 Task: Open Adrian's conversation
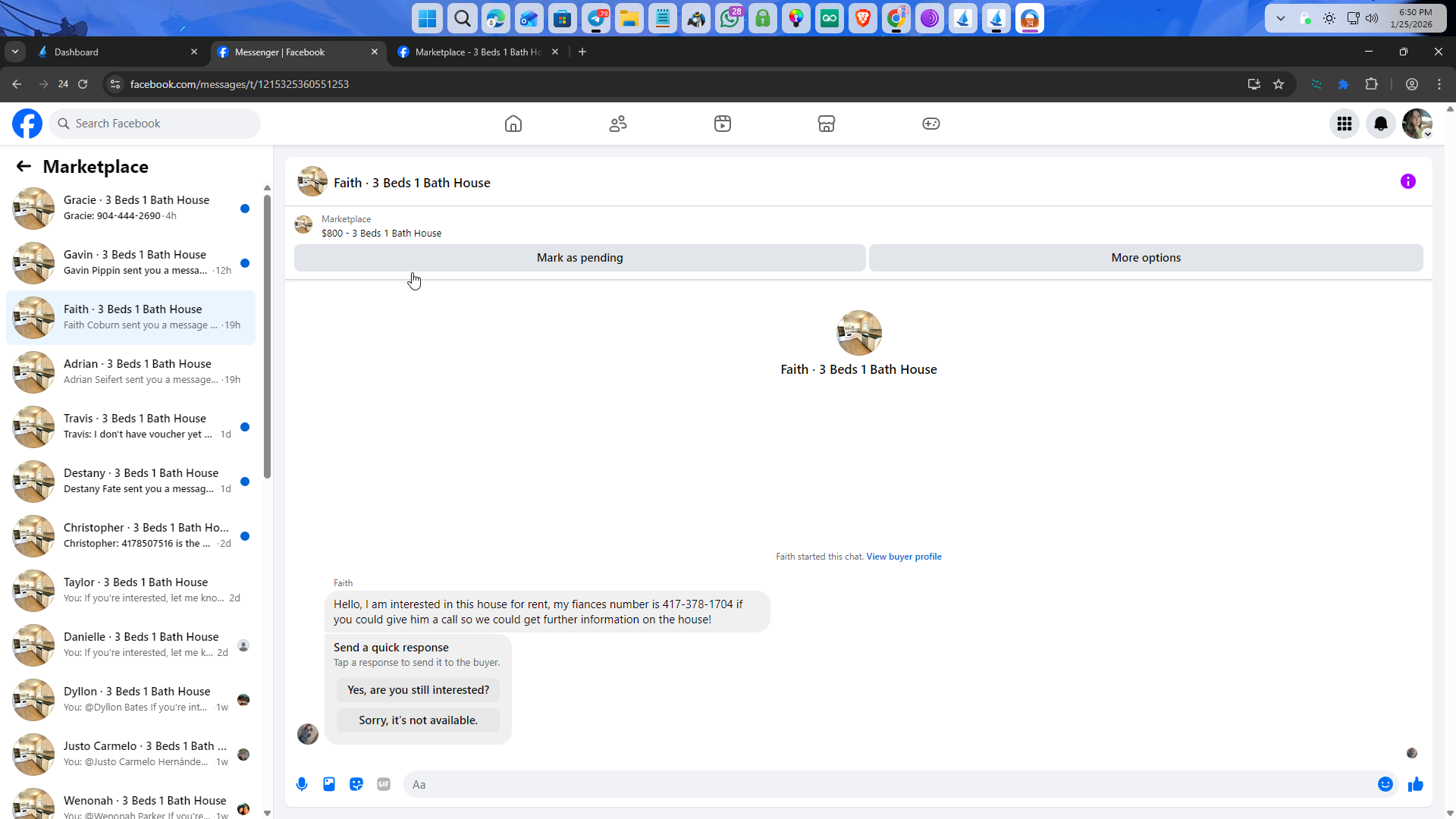coord(130,372)
